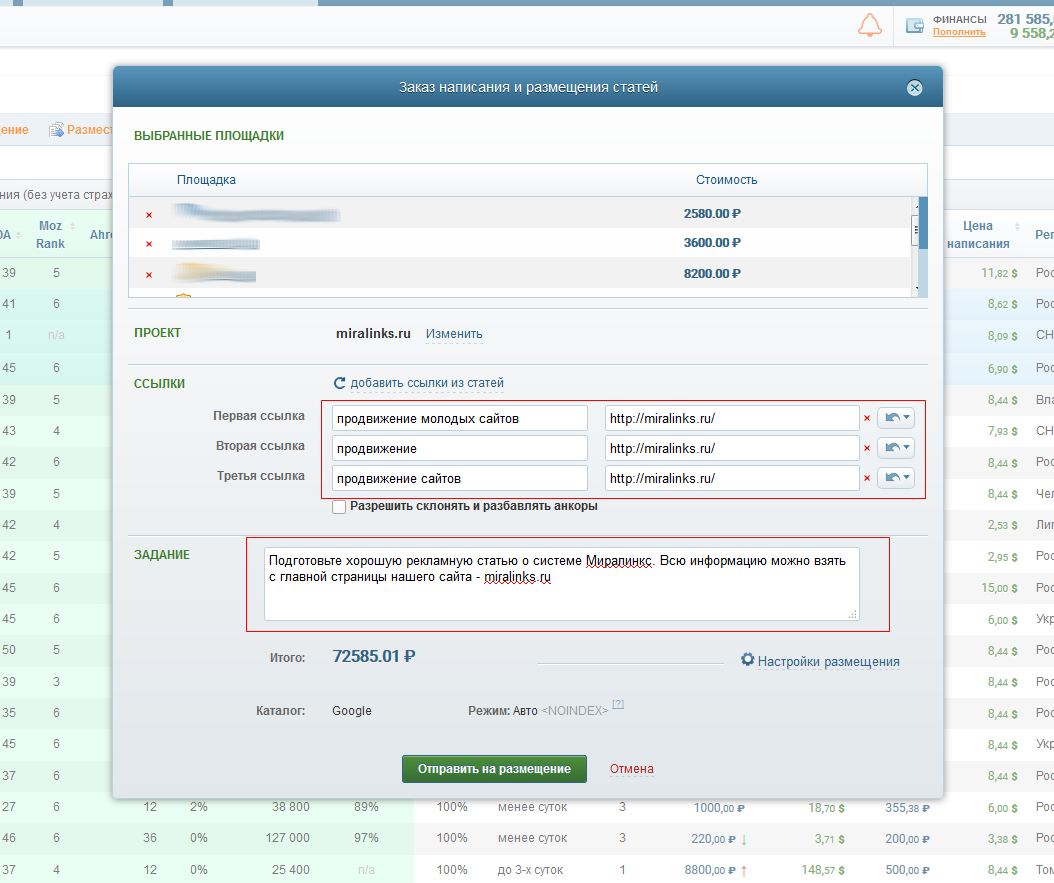Close the order dialog with X icon
1054x883 pixels.
914,87
